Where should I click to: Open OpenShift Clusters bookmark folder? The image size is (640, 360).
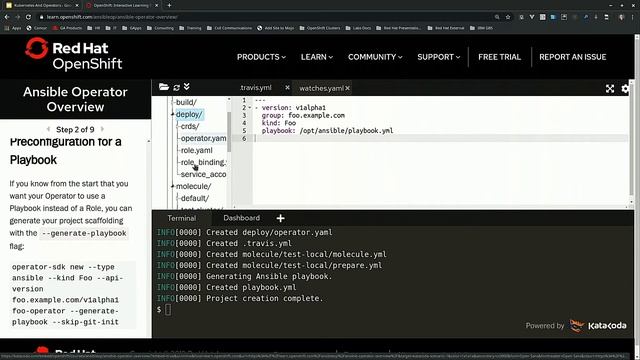click(320, 28)
